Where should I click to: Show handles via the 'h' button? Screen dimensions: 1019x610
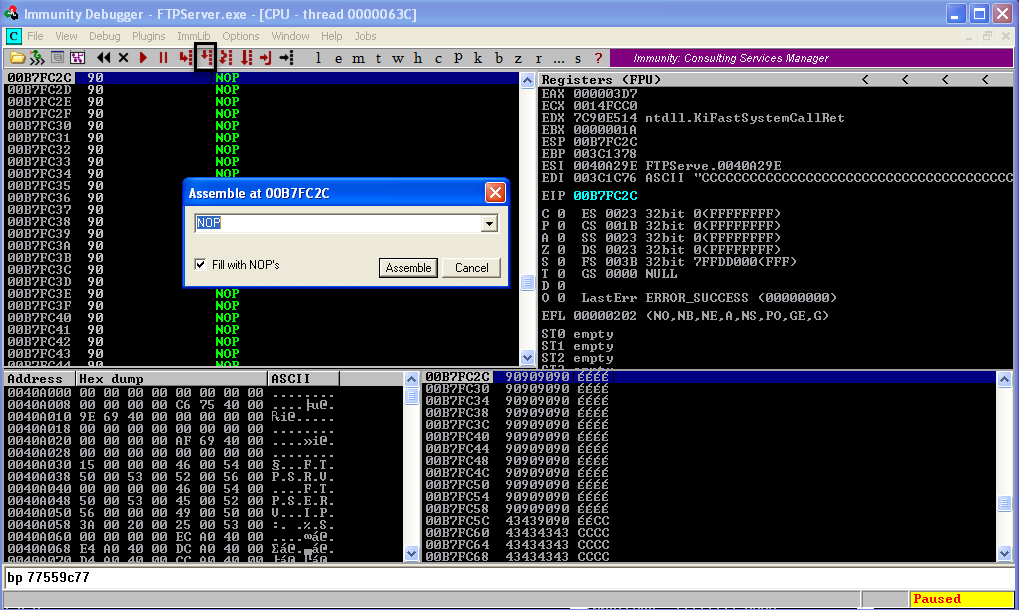418,58
